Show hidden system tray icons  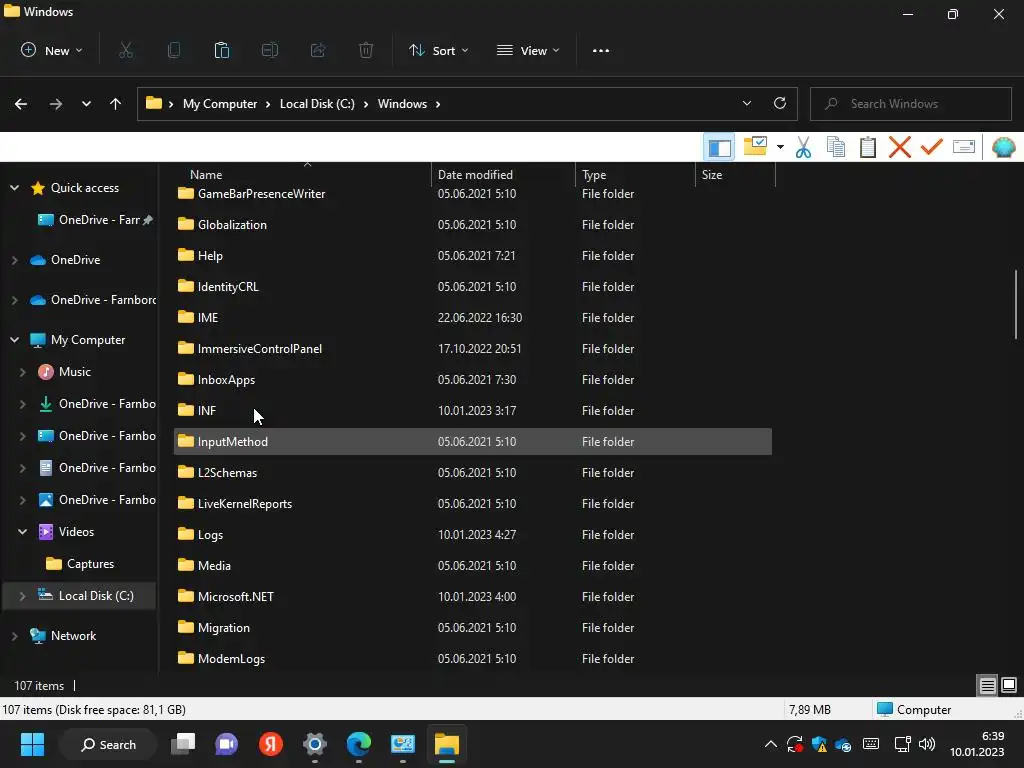[771, 744]
